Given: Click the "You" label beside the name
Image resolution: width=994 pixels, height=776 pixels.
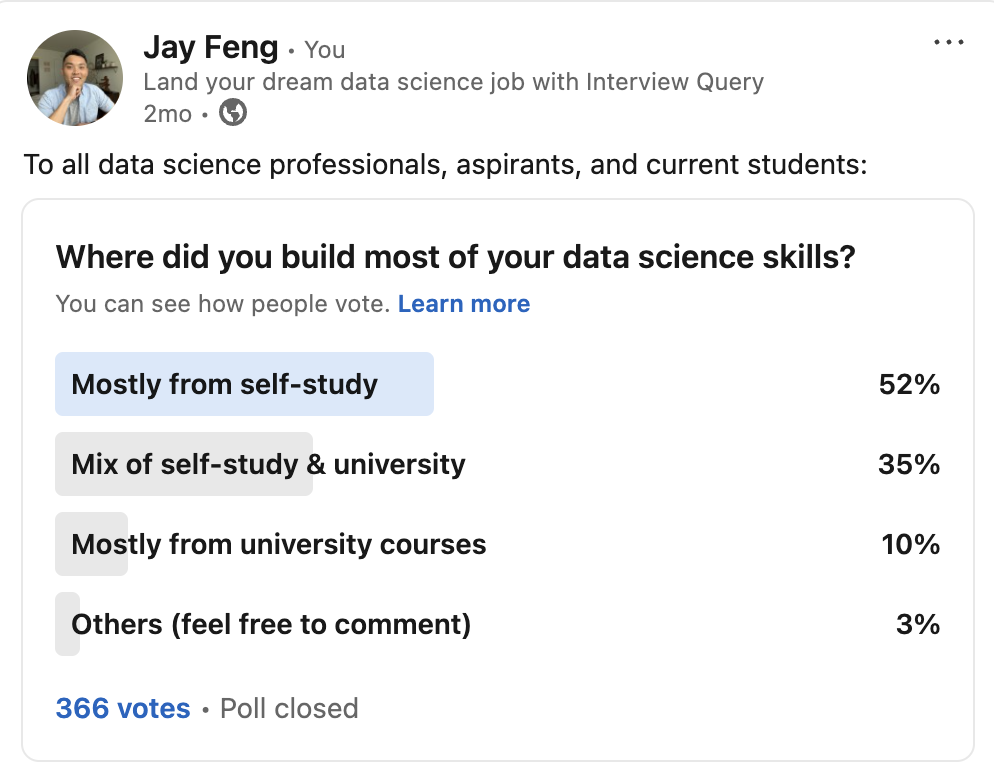Looking at the screenshot, I should [x=325, y=49].
